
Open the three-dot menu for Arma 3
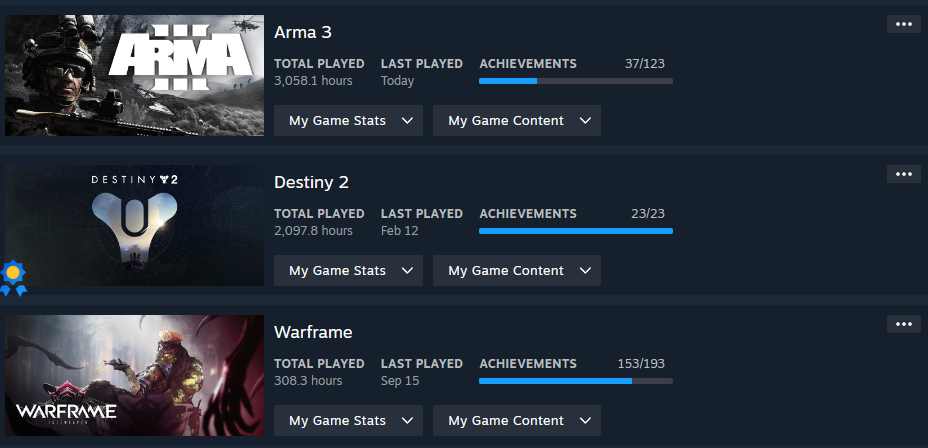tap(903, 24)
